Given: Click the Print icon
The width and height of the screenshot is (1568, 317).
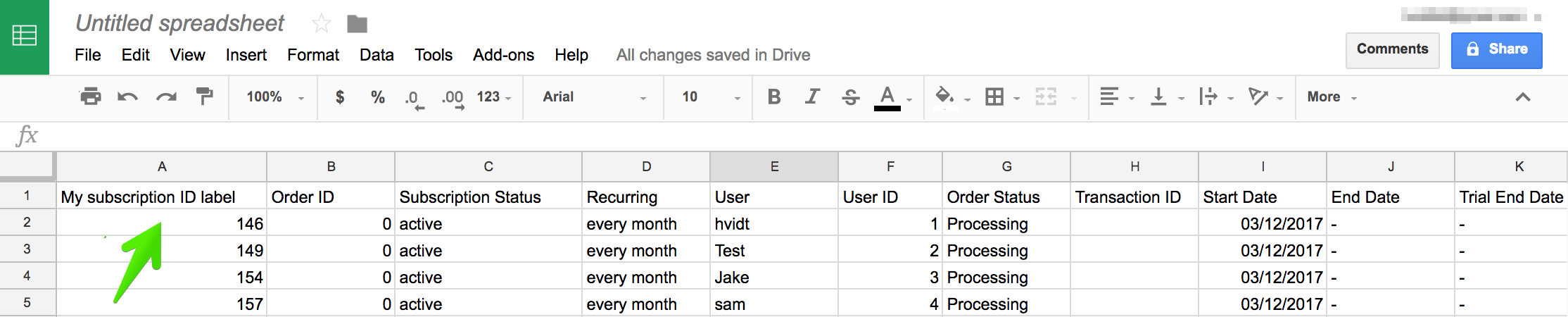Looking at the screenshot, I should click(x=90, y=97).
